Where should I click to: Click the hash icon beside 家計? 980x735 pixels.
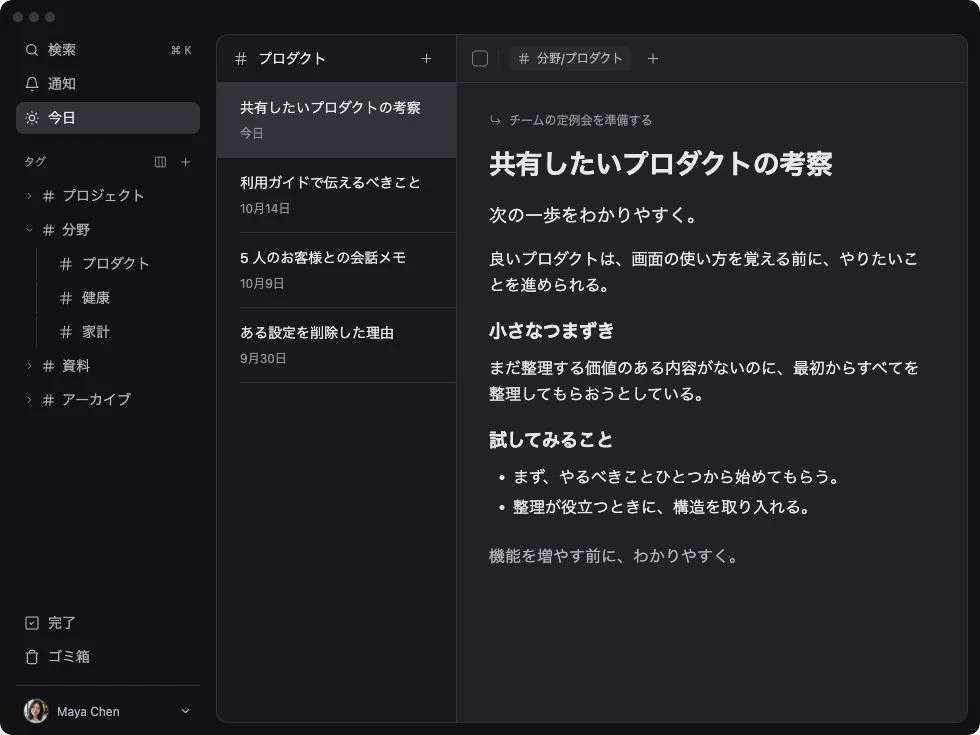coord(66,331)
